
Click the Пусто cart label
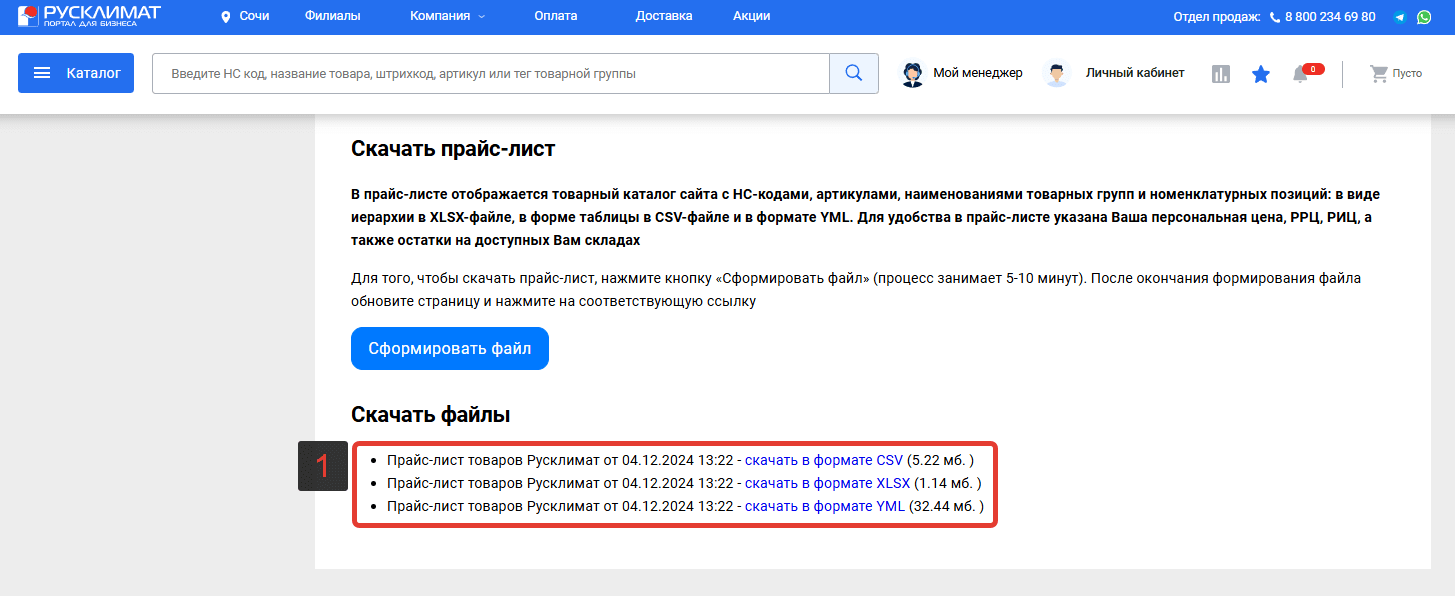1407,74
